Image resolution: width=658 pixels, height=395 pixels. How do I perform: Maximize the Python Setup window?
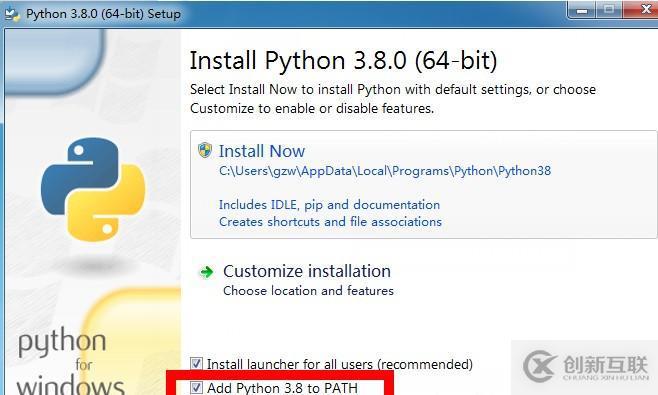pyautogui.click(x=609, y=10)
